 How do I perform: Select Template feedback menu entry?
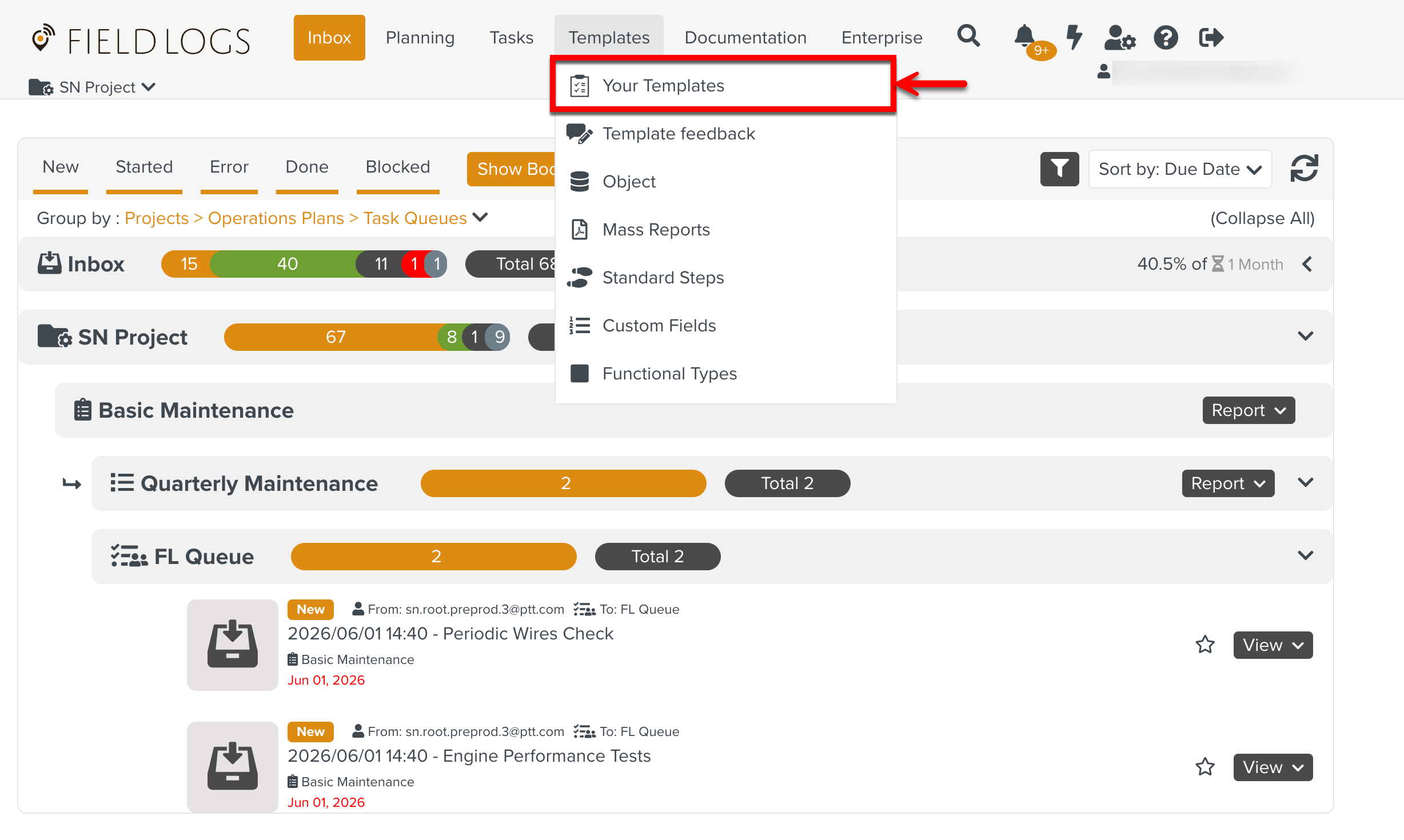pos(725,134)
